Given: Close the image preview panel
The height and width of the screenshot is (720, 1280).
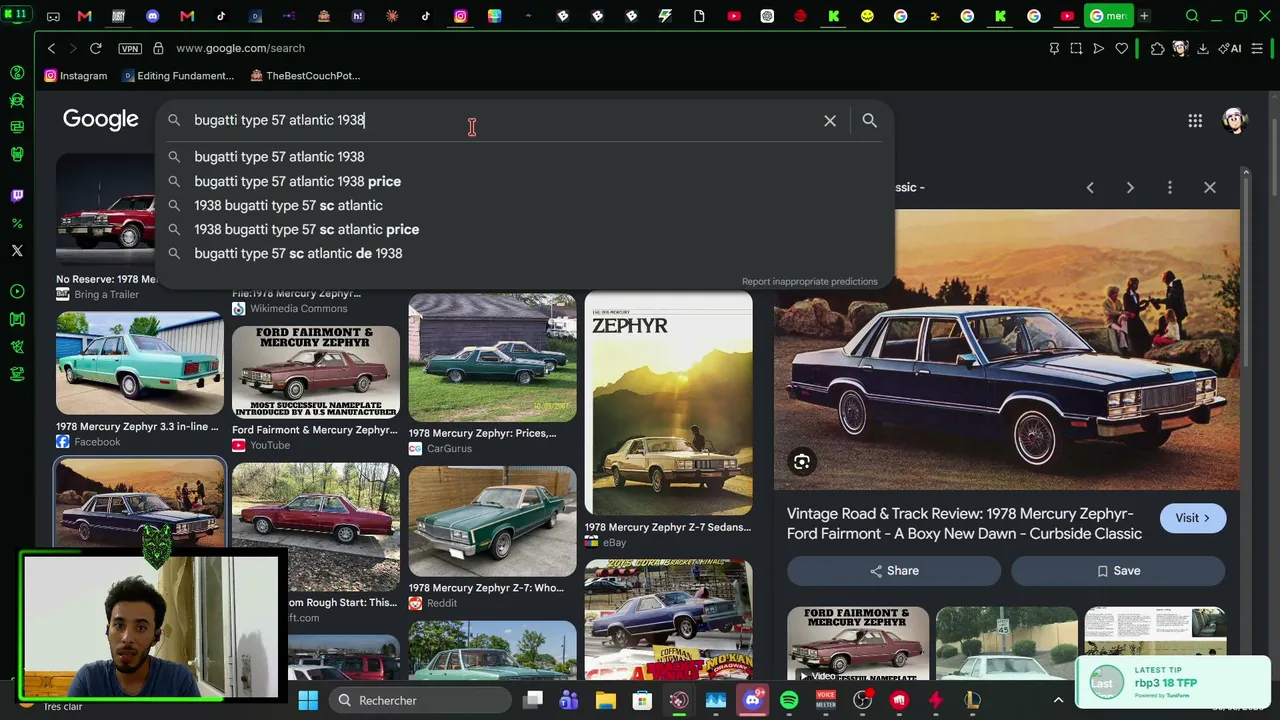Looking at the screenshot, I should point(1210,187).
